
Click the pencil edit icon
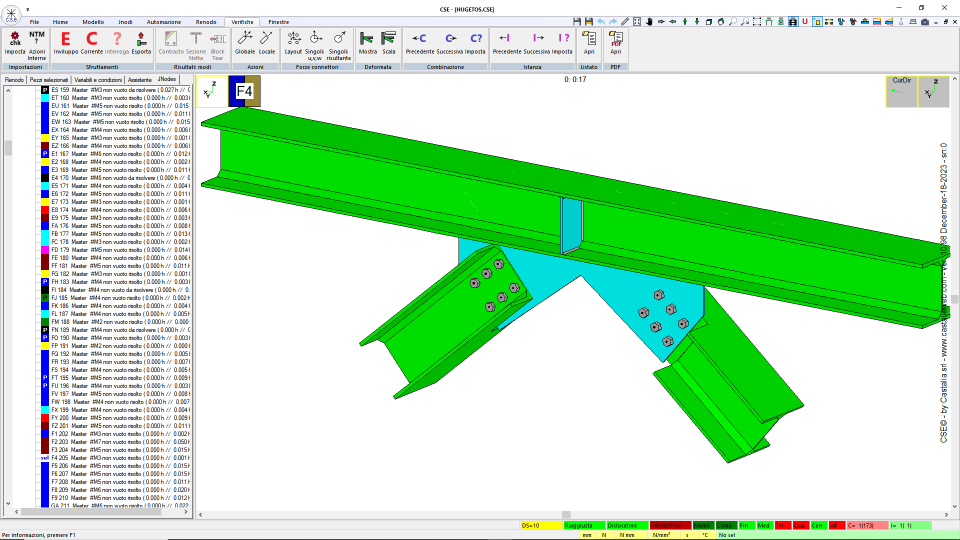coord(624,21)
